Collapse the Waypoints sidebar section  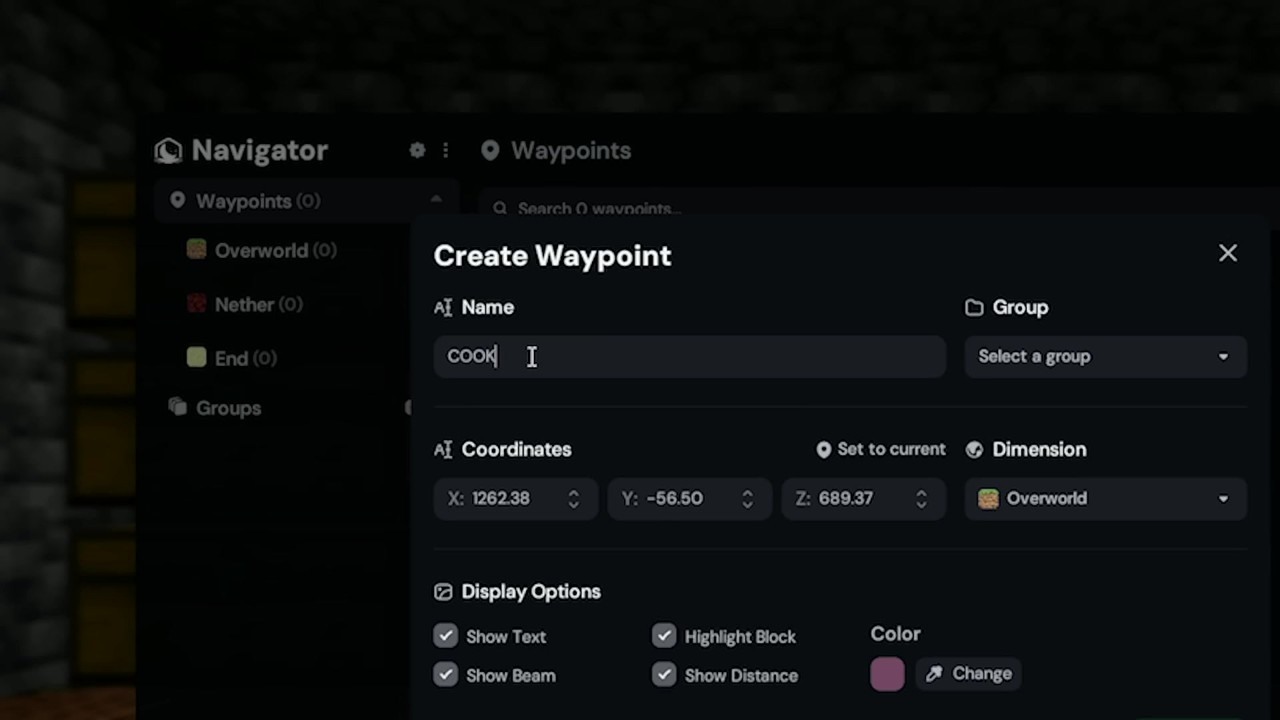tap(436, 200)
